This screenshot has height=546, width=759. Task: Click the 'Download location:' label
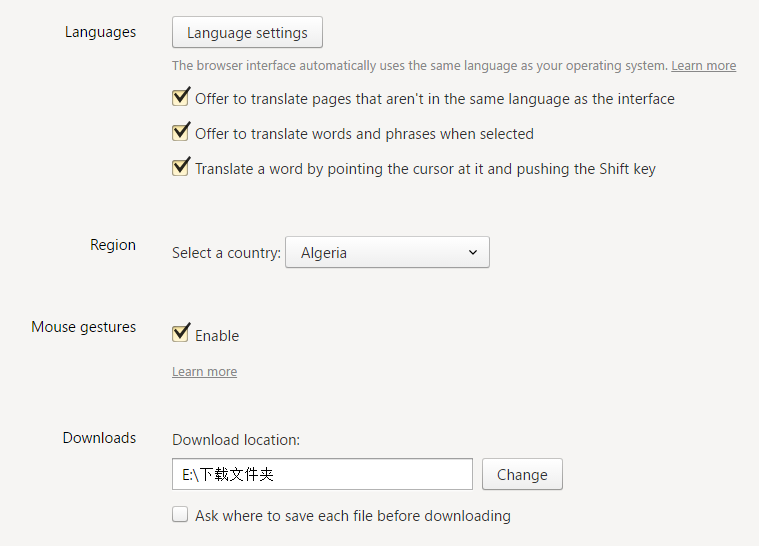click(236, 440)
